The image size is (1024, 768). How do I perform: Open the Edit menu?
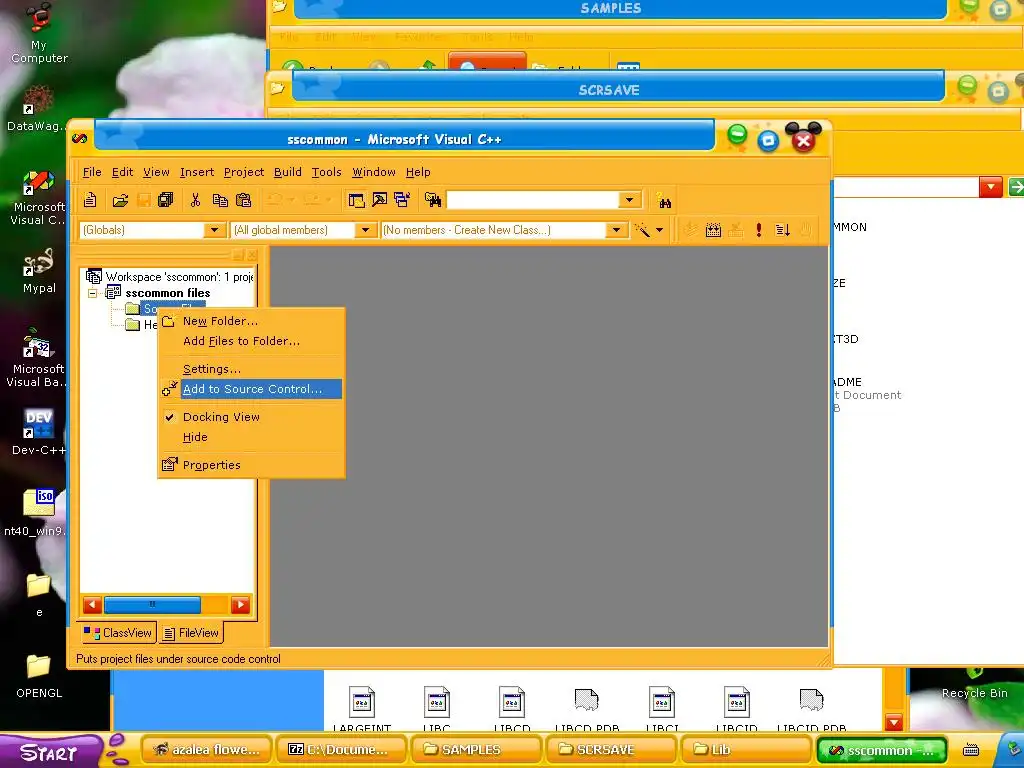(x=122, y=172)
